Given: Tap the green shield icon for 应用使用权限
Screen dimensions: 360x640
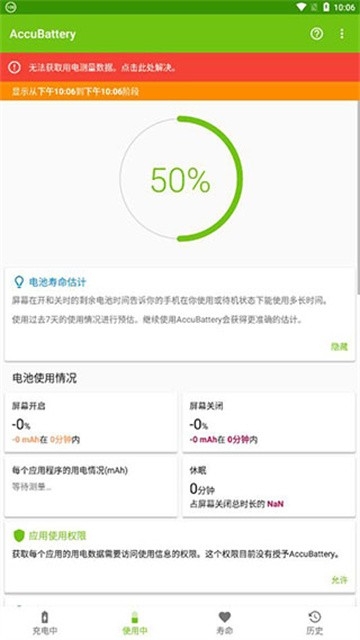Looking at the screenshot, I should pyautogui.click(x=19, y=536).
